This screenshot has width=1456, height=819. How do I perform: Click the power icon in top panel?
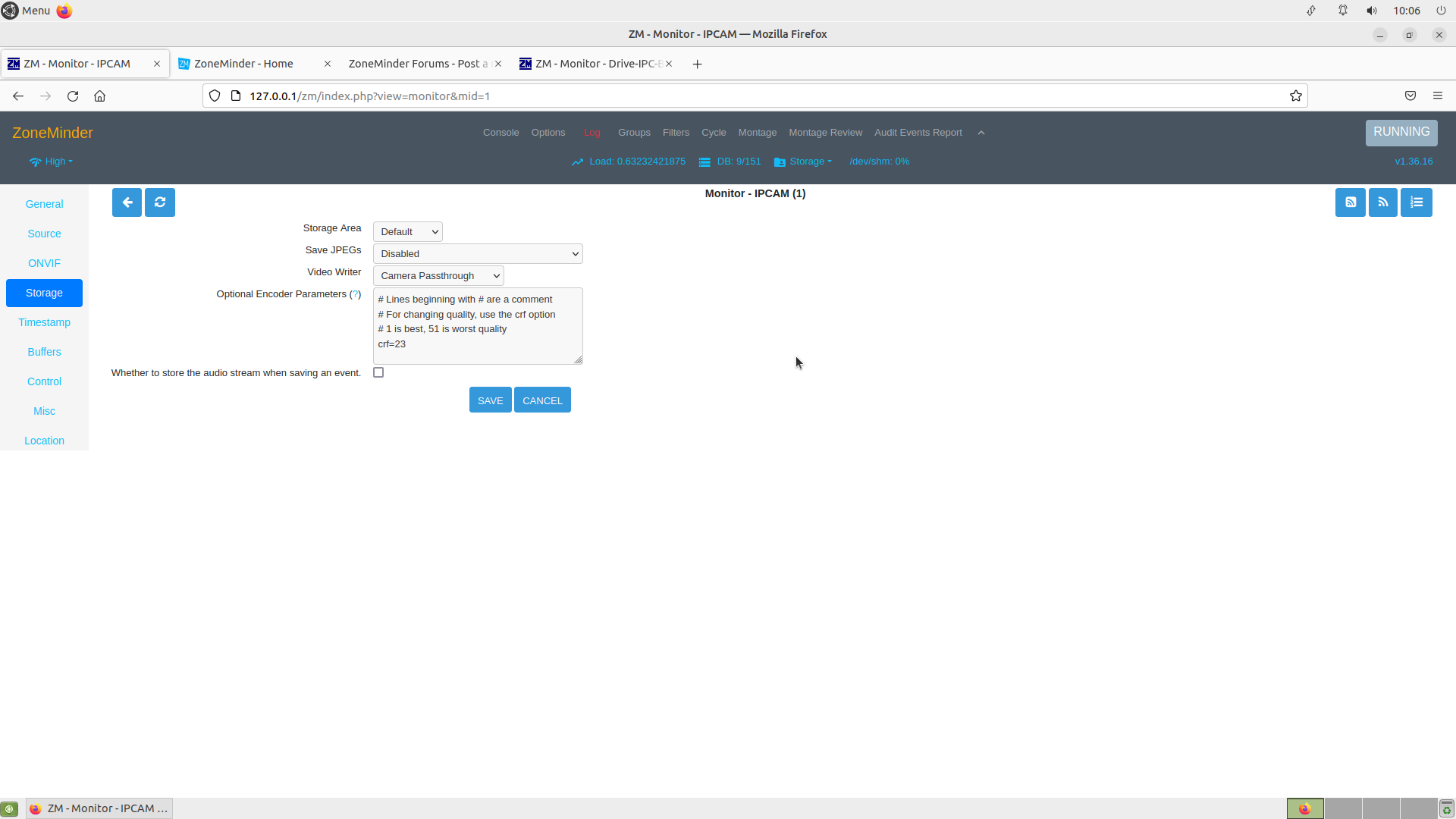point(1441,11)
